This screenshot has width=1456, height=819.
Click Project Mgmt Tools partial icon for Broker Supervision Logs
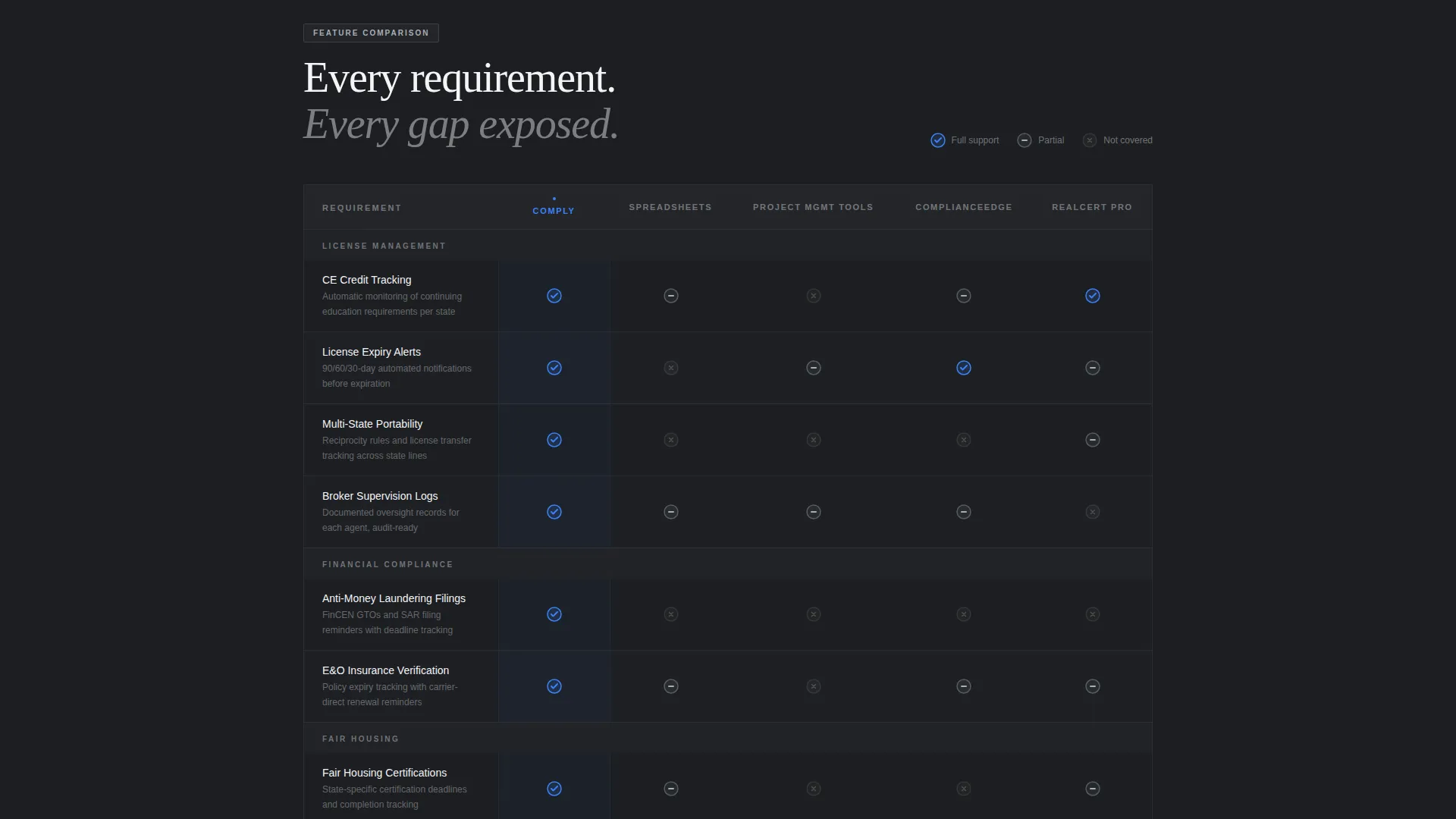click(x=814, y=512)
